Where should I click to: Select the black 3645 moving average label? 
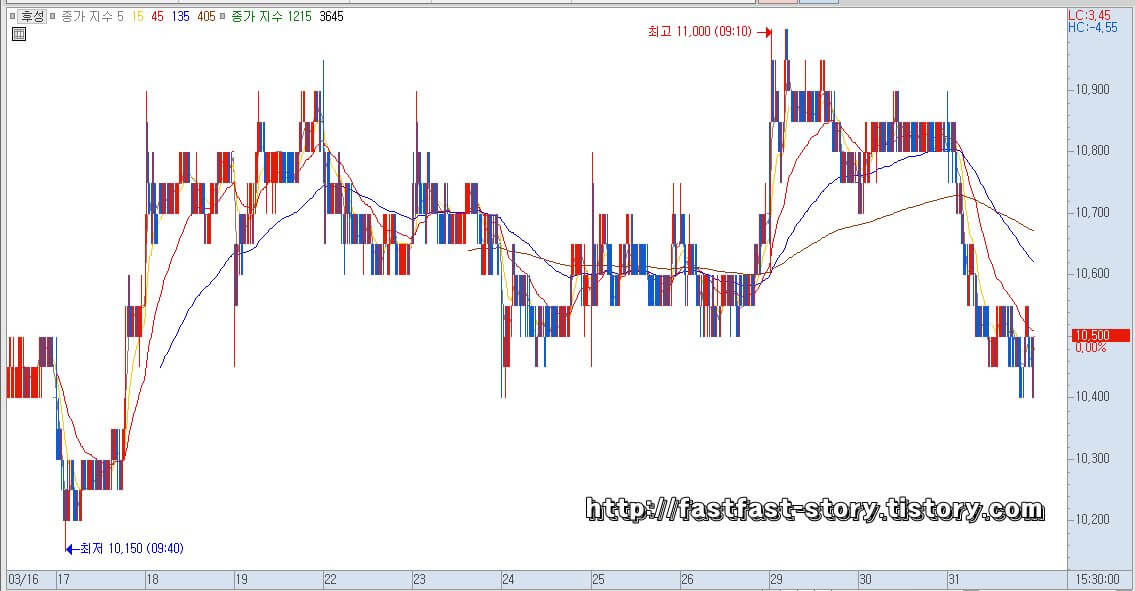click(332, 16)
